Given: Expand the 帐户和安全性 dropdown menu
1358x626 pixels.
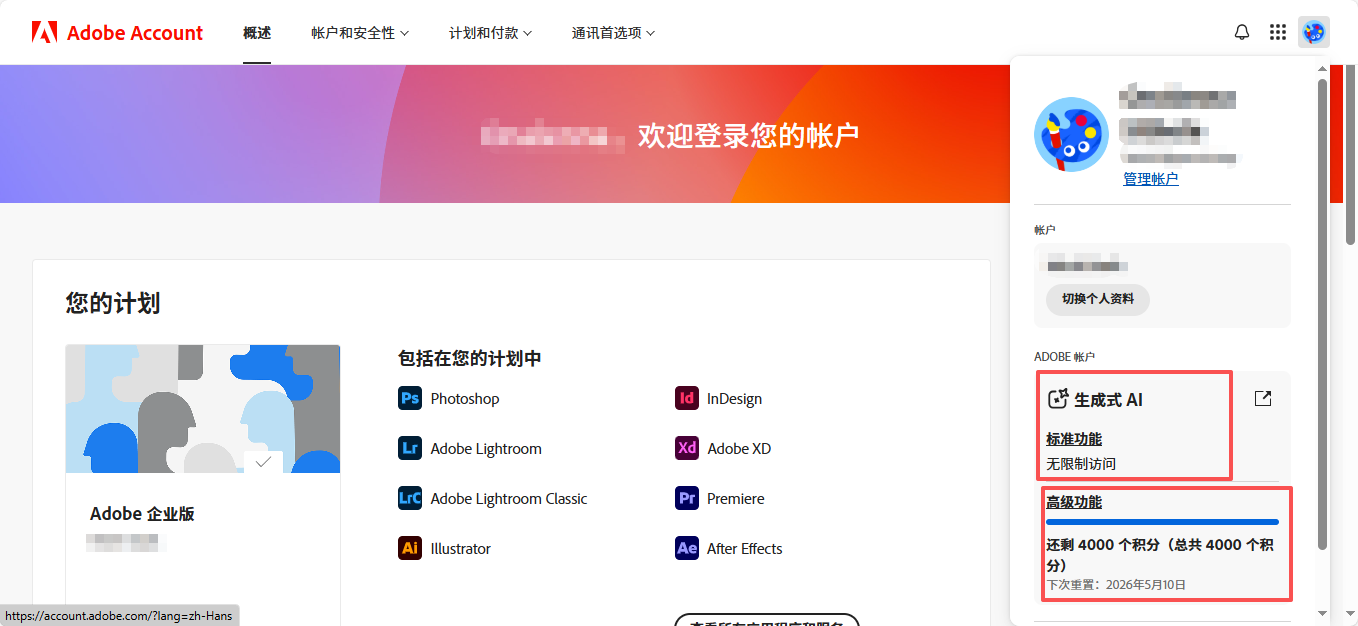Looking at the screenshot, I should pos(360,33).
